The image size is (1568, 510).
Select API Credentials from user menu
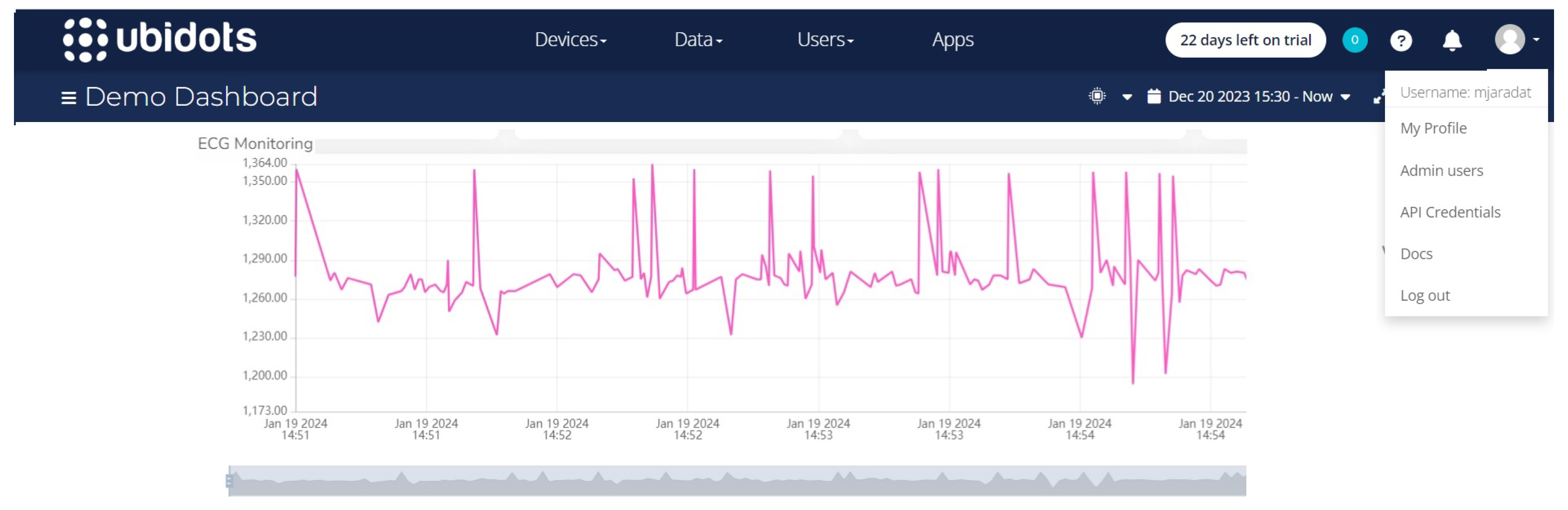tap(1452, 212)
